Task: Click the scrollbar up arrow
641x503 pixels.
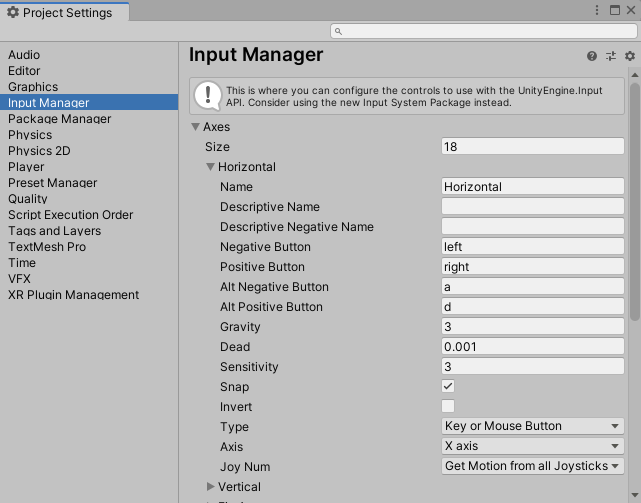Action: (634, 75)
